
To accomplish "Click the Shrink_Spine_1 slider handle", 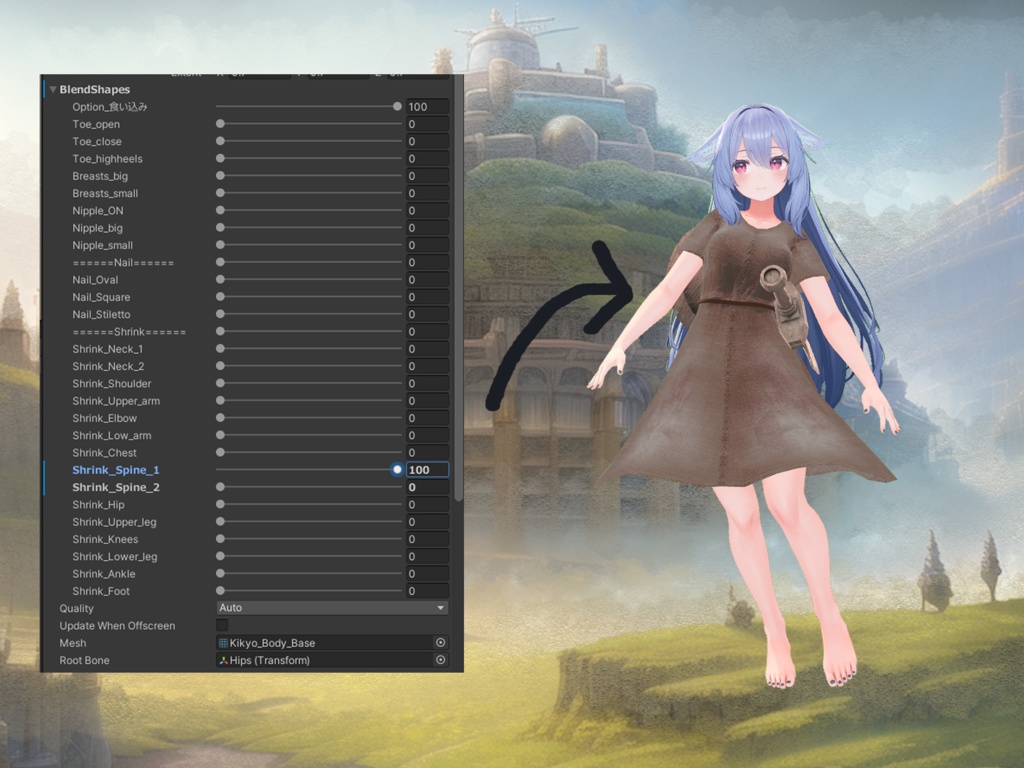I will coord(397,469).
